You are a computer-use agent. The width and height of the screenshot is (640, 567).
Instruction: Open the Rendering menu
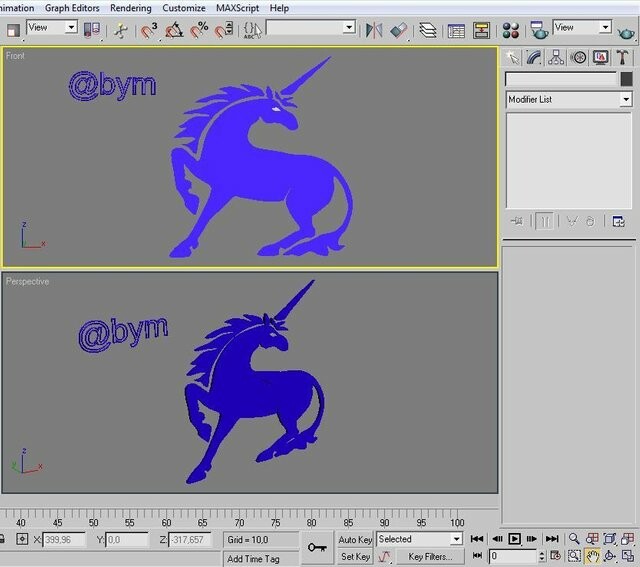click(131, 8)
